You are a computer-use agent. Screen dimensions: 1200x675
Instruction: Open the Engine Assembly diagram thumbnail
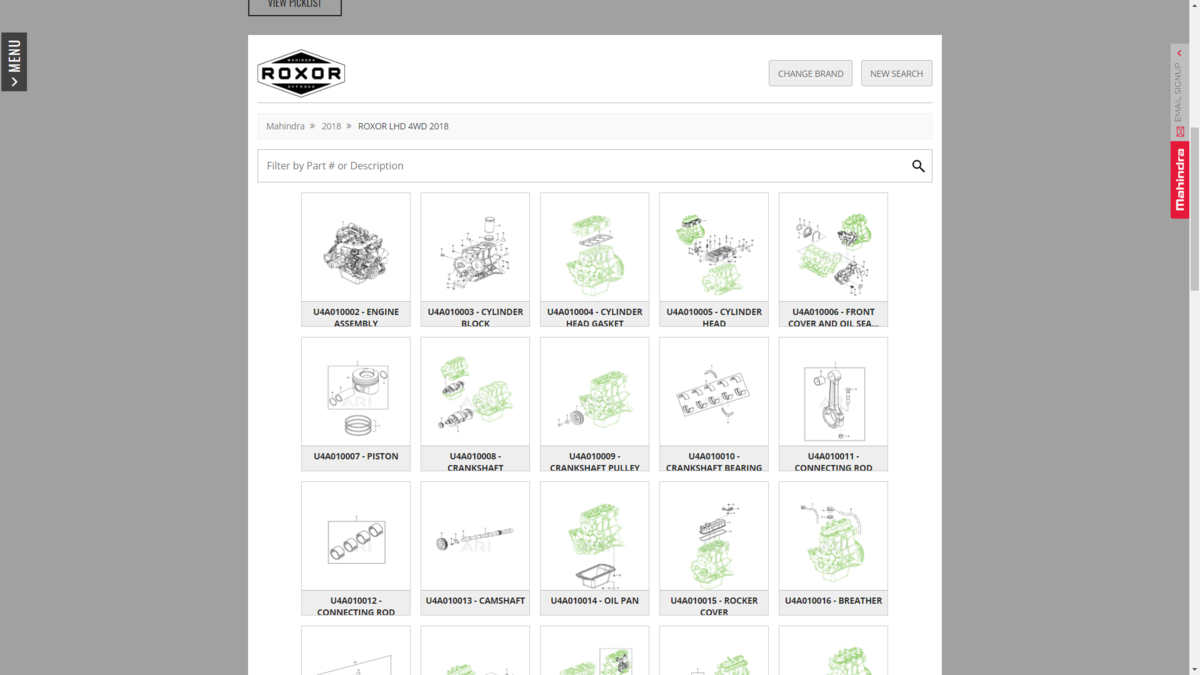tap(356, 249)
